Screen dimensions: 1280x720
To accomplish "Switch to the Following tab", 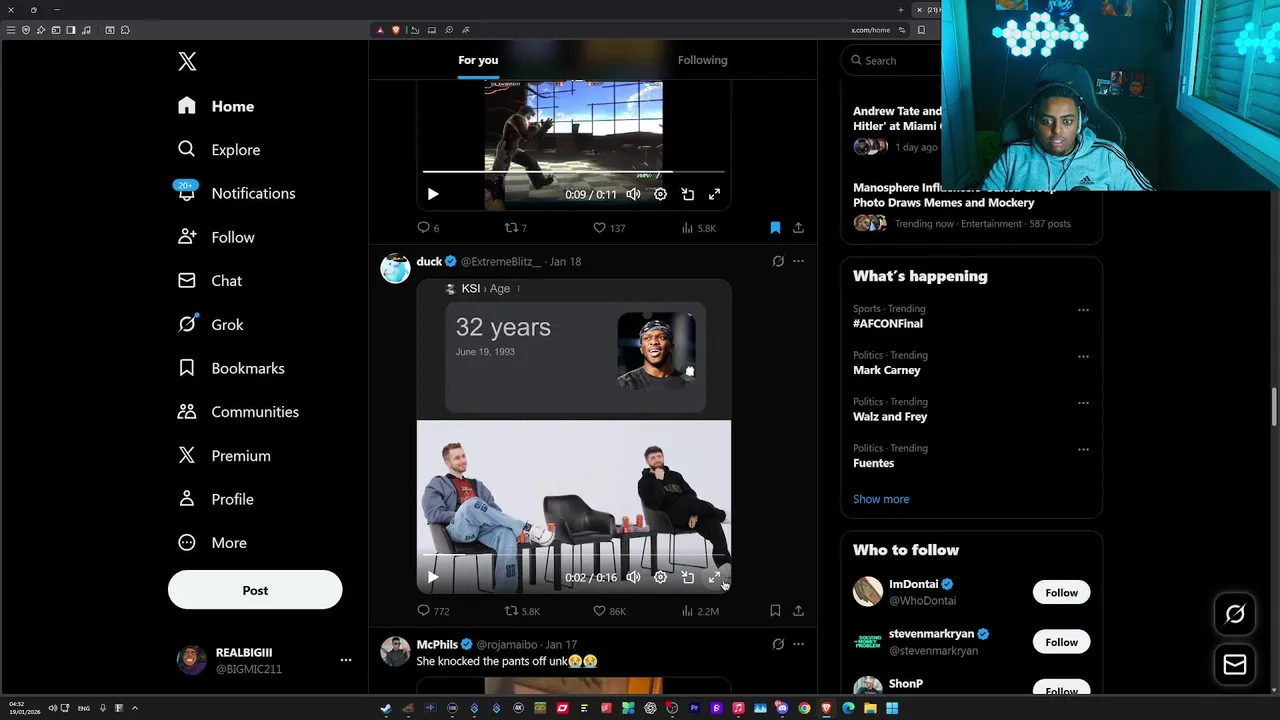I will click(x=702, y=60).
